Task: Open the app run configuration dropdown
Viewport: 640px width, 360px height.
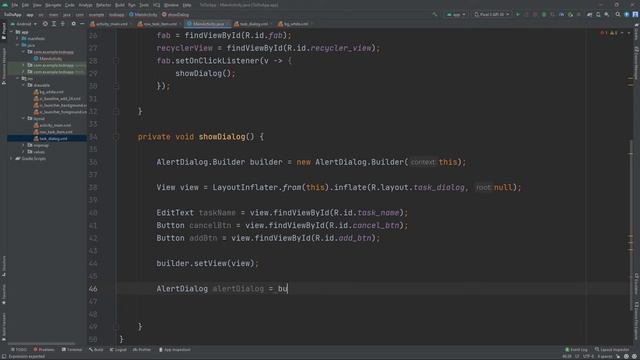Action: click(456, 14)
